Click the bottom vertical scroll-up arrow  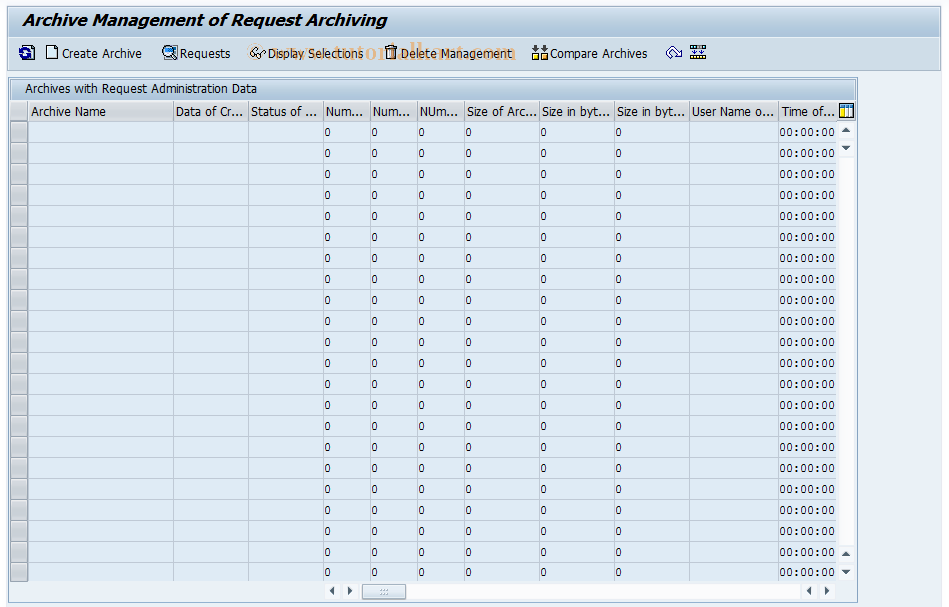click(x=846, y=554)
